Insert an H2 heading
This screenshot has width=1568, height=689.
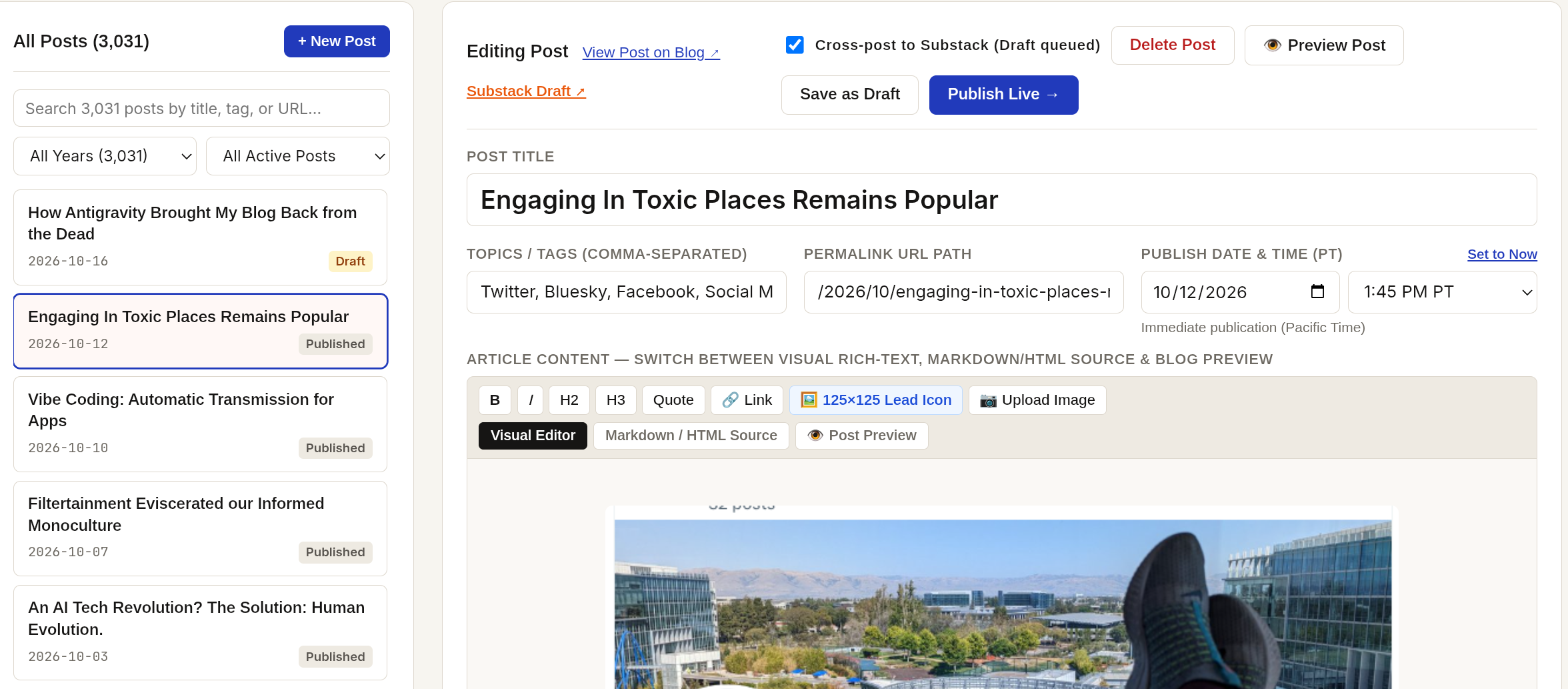[x=569, y=400]
